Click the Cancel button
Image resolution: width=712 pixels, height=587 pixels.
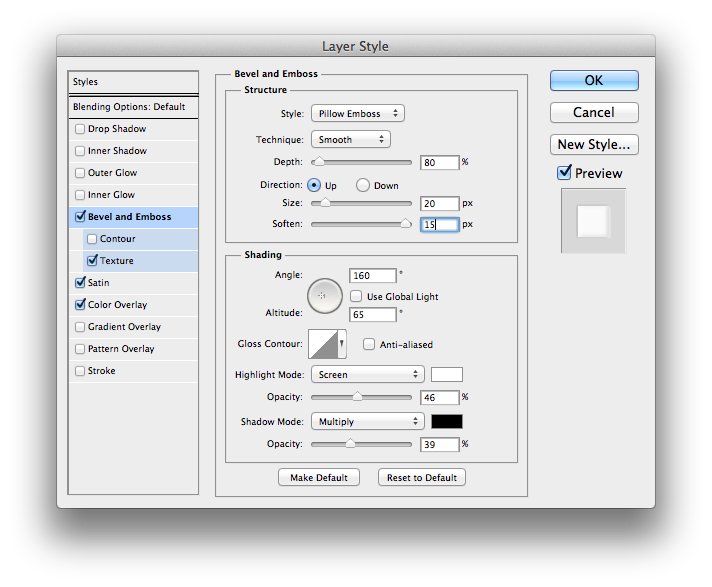tap(594, 112)
